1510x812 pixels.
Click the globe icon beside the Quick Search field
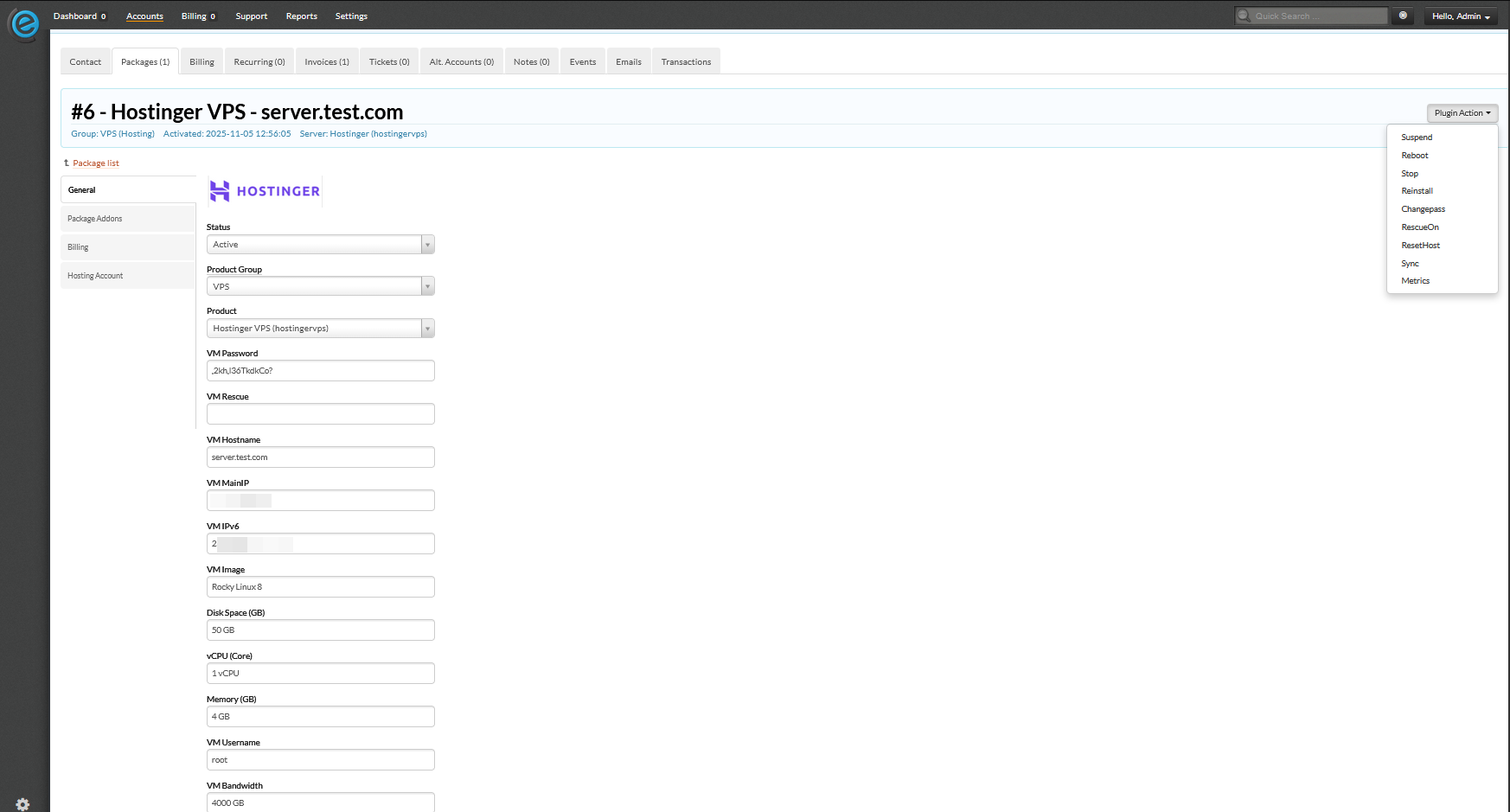(x=1403, y=16)
